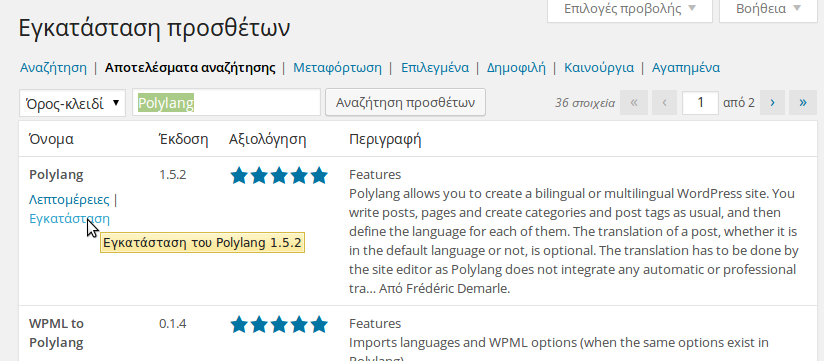Screen dimensions: 824x361
Task: Click Εγκατάσταση link for Polylang
Action: pyautogui.click(x=69, y=218)
